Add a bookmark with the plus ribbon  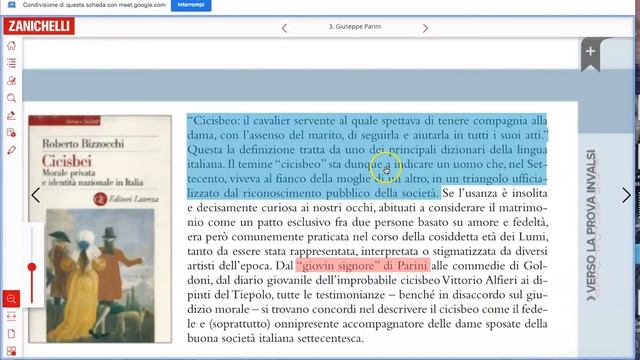(590, 53)
